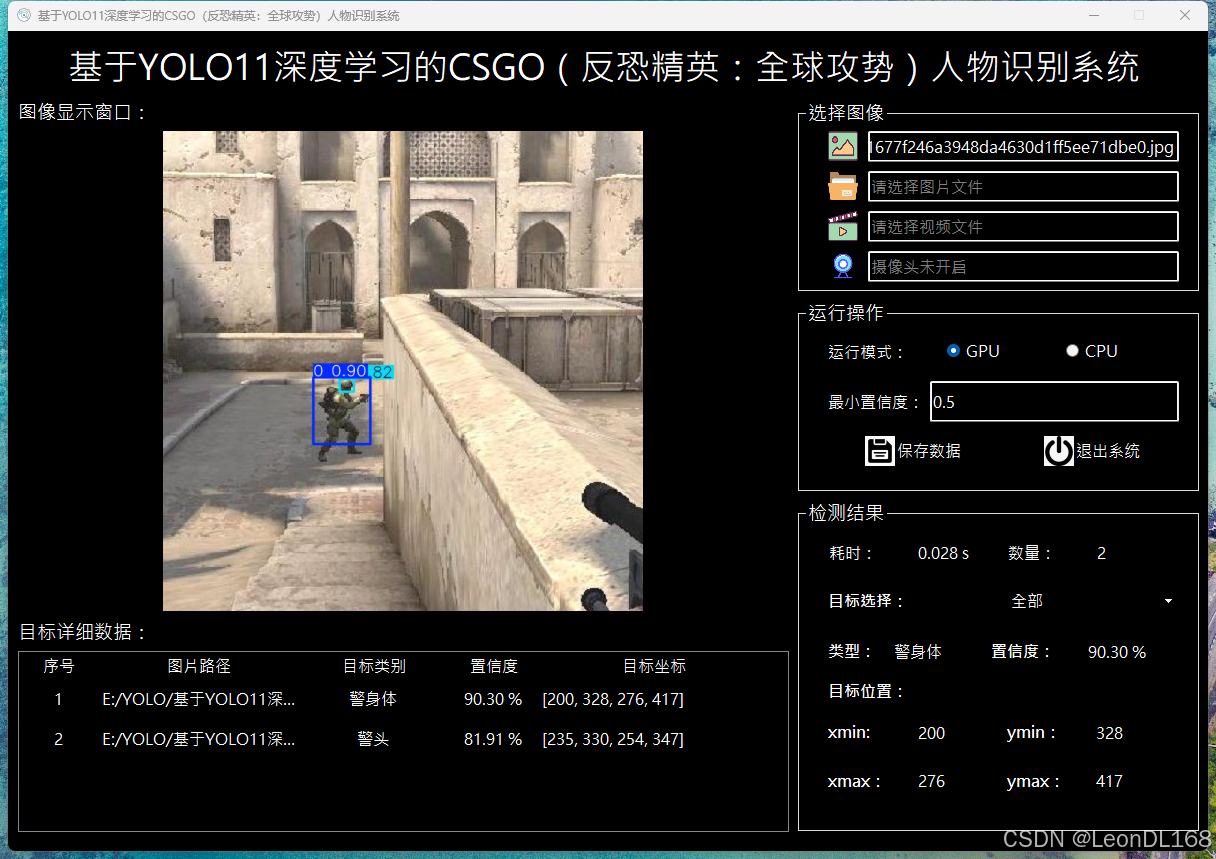The width and height of the screenshot is (1216, 859).
Task: Click the ymax value 417
Action: point(1109,781)
